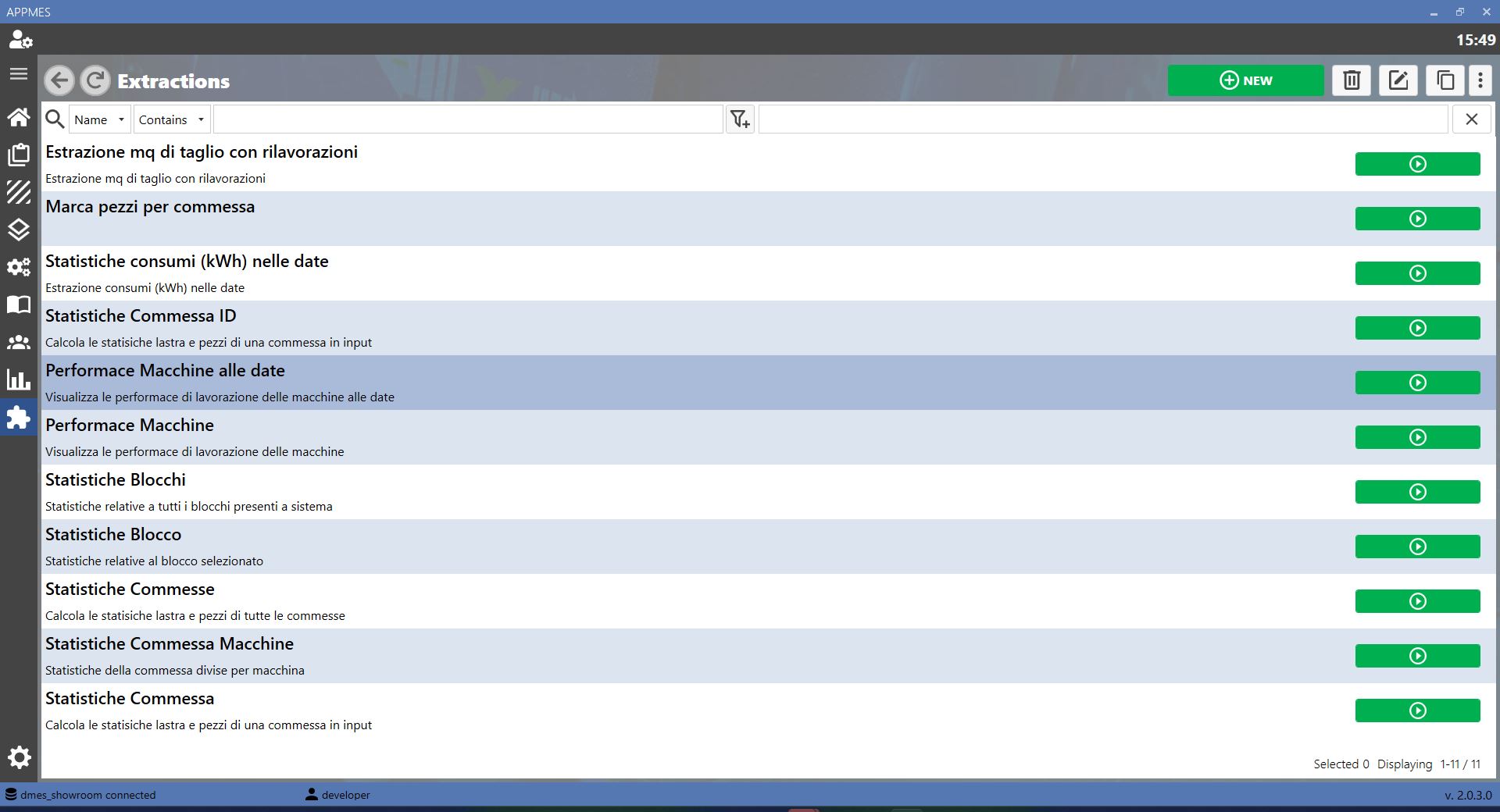Toggle the hamburger menu in the sidebar
Viewport: 1500px width, 812px height.
[19, 74]
